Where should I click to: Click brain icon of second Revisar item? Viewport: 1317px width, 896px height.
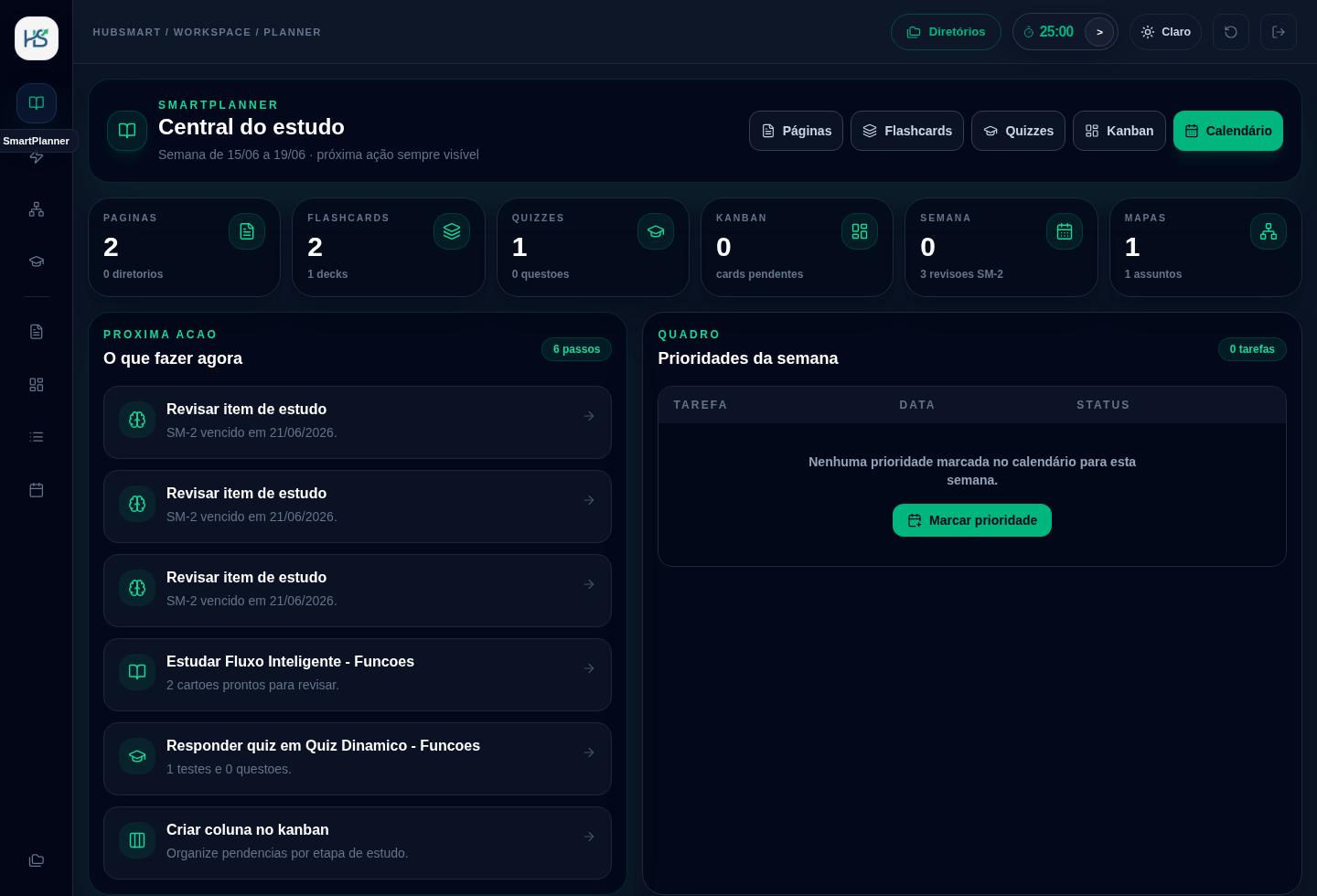click(137, 504)
